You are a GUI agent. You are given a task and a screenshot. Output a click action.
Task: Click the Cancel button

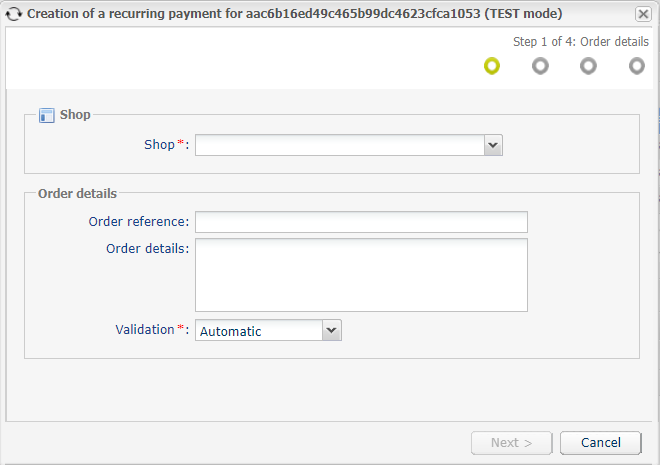(x=601, y=443)
